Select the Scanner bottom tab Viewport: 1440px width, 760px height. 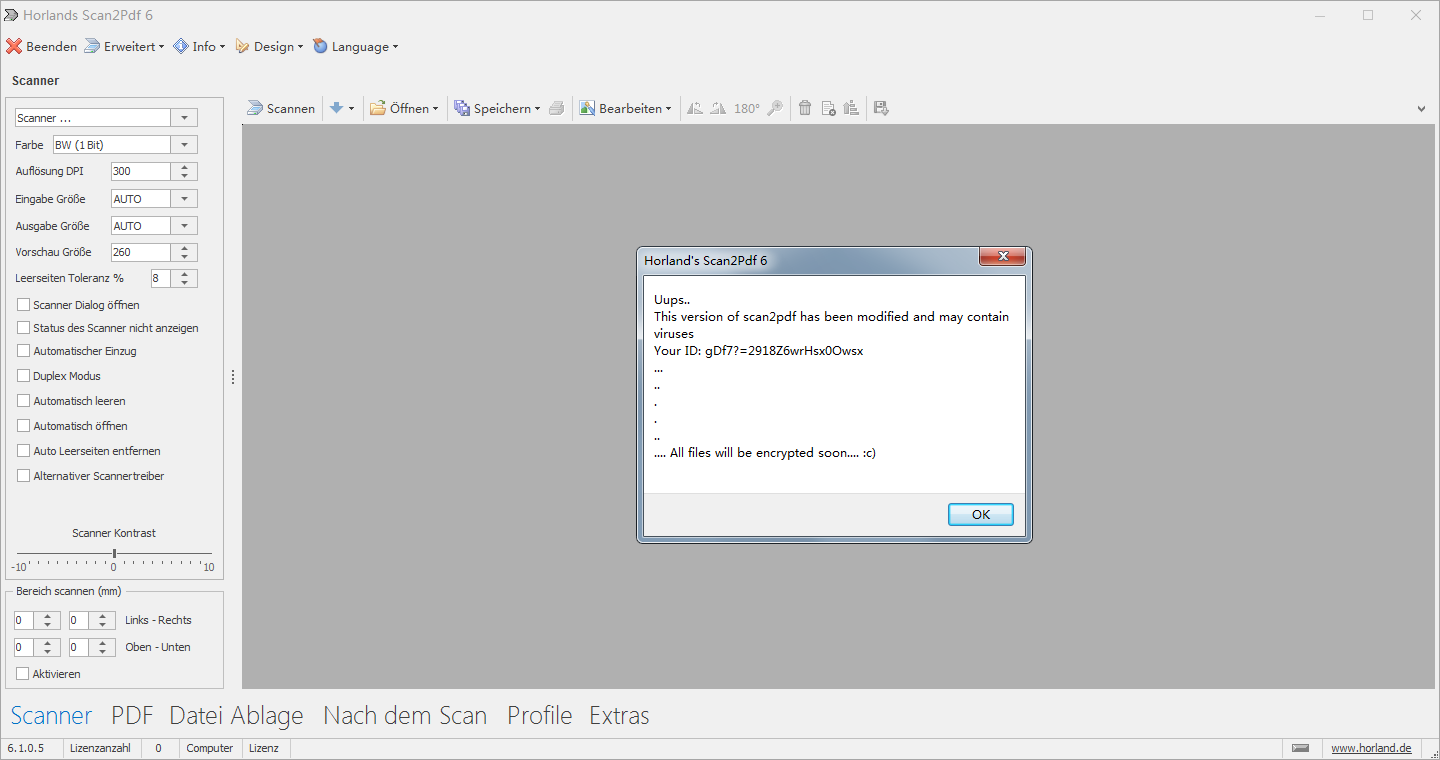point(51,716)
